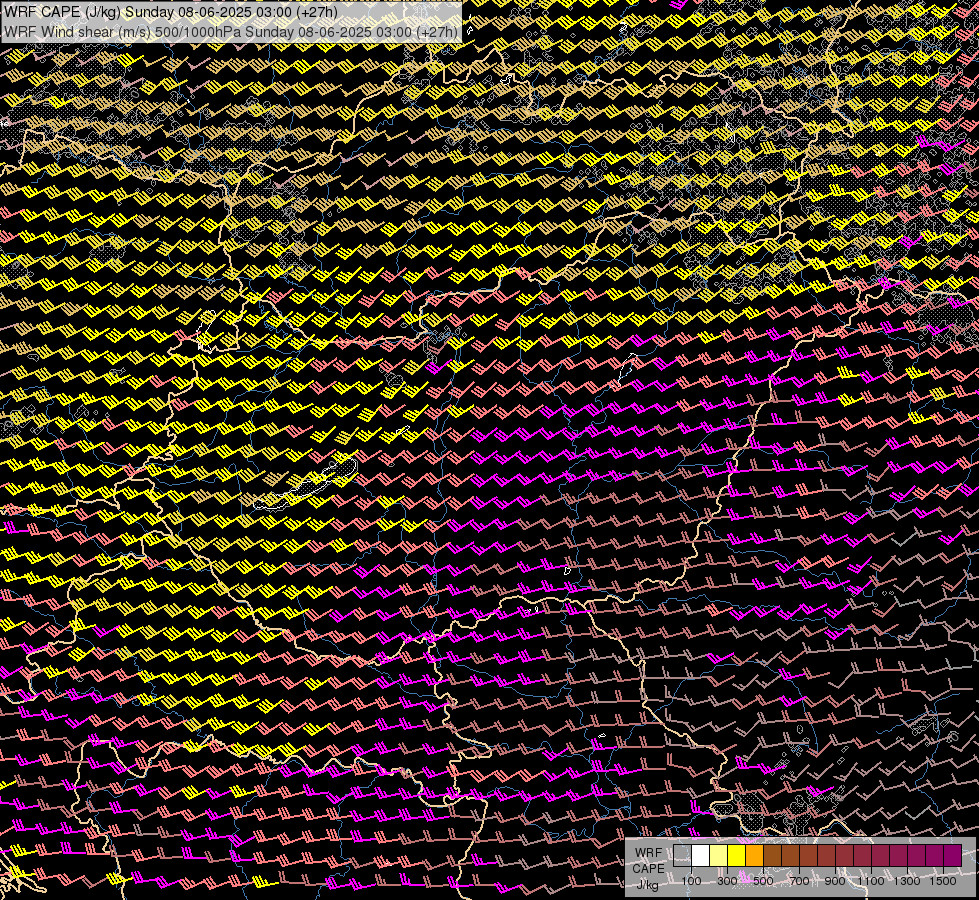This screenshot has width=979, height=900.
Task: Click the 1300 legend value label
Action: click(907, 881)
